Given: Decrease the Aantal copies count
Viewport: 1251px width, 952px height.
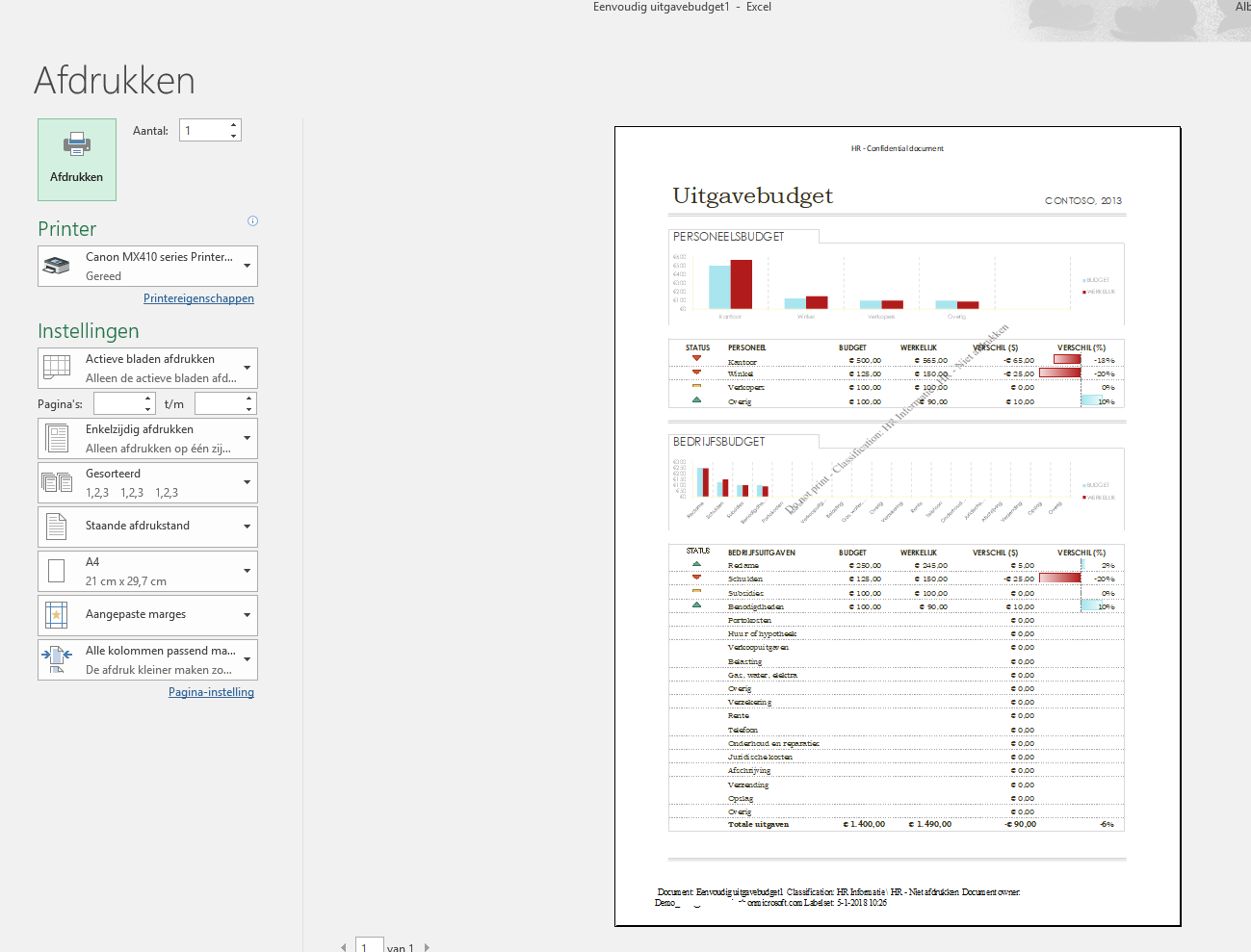Looking at the screenshot, I should point(233,136).
